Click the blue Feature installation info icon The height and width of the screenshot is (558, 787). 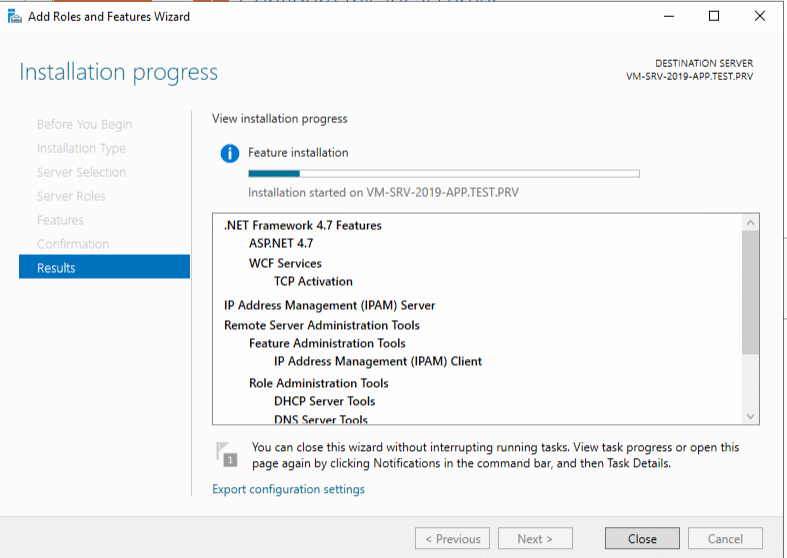click(230, 153)
